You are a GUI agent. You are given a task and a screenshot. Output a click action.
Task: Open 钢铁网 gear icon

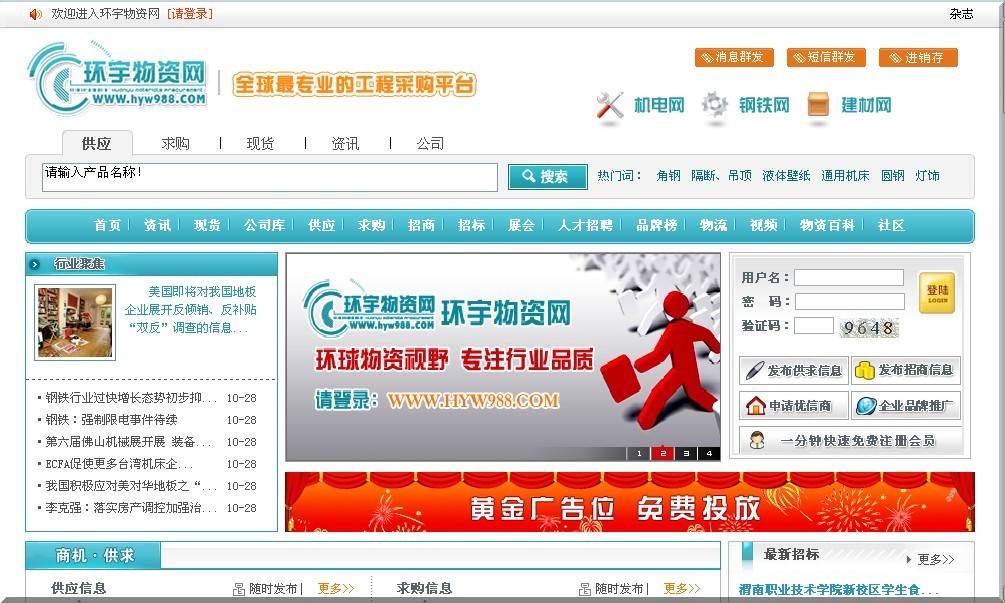(x=714, y=105)
